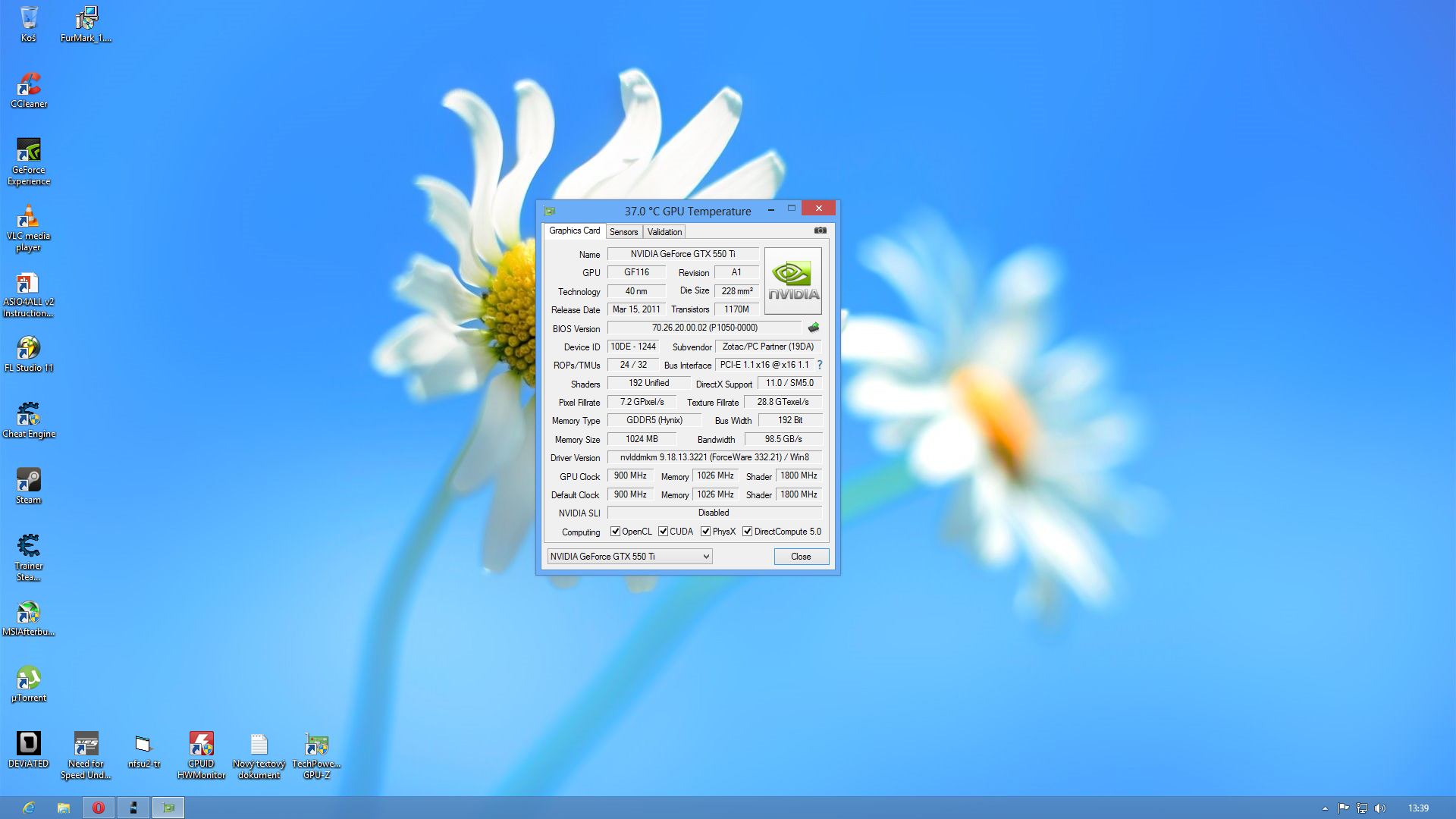The width and height of the screenshot is (1456, 819).
Task: Click the Shaders 192 Unified field
Action: [648, 383]
